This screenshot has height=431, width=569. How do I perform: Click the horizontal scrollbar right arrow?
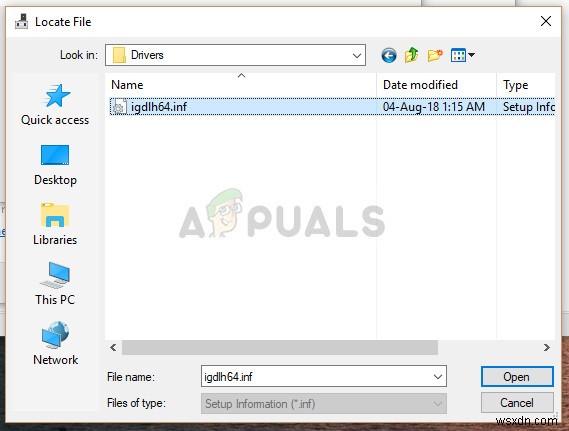point(547,348)
